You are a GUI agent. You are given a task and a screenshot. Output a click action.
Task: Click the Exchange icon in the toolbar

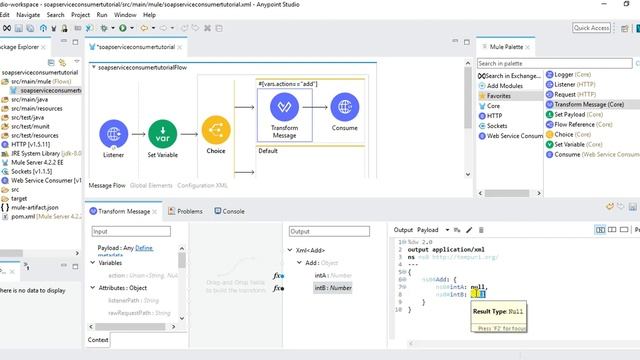[7, 28]
